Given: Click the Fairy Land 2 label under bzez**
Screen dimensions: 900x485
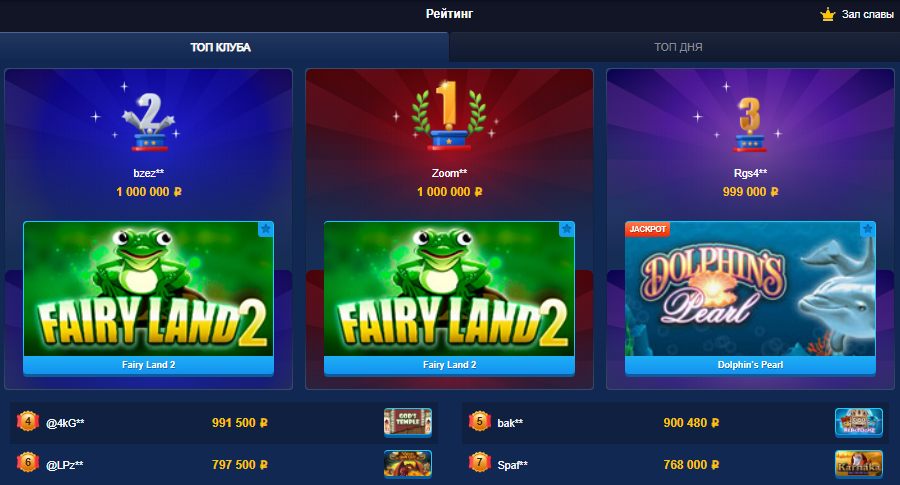Looking at the screenshot, I should [149, 365].
